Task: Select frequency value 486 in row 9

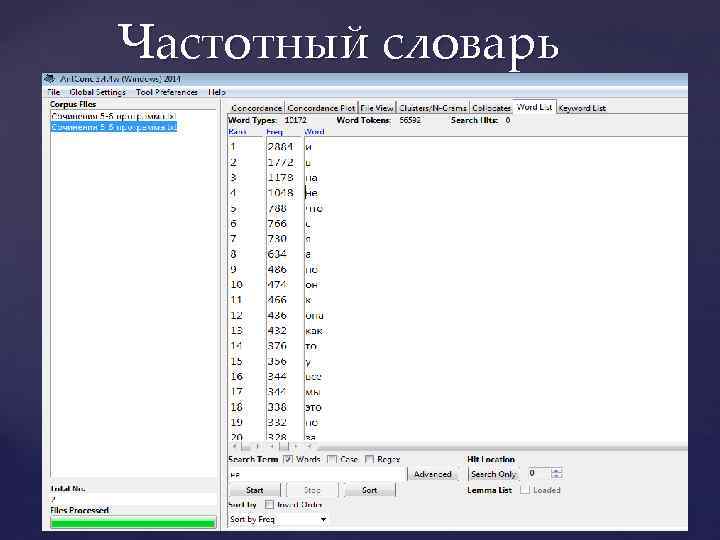Action: pyautogui.click(x=277, y=270)
